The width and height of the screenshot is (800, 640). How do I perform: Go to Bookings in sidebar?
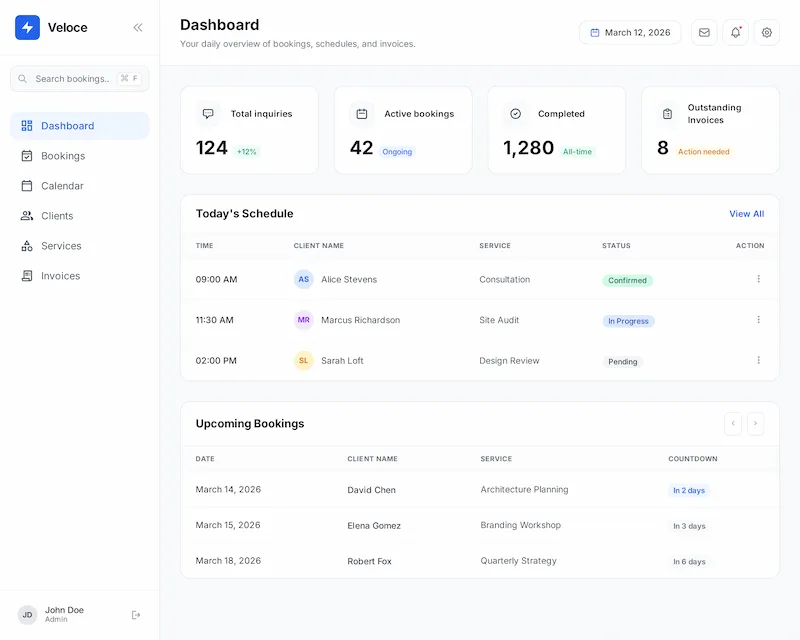coord(80,156)
